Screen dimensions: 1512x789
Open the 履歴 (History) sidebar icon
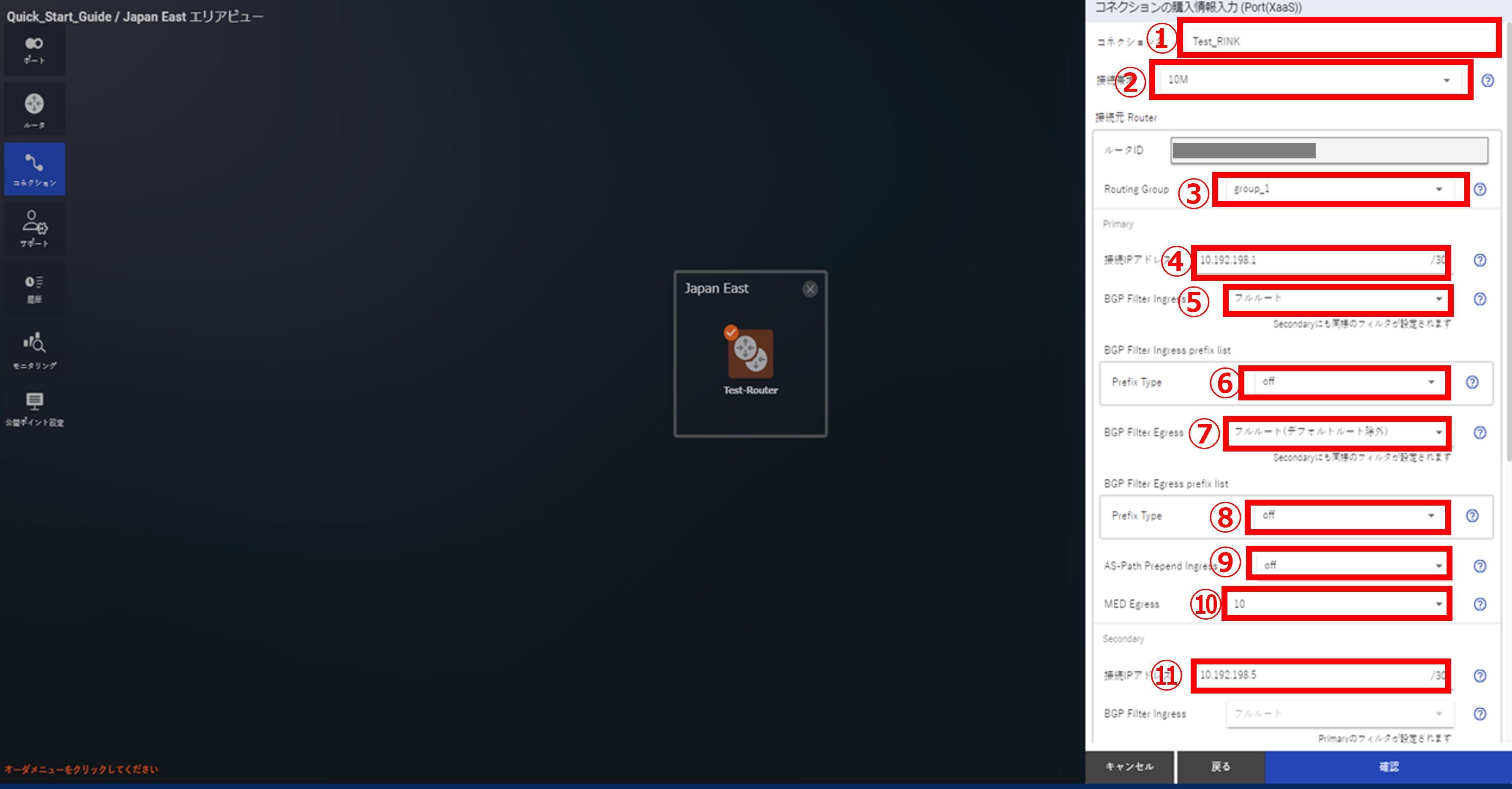[x=34, y=288]
